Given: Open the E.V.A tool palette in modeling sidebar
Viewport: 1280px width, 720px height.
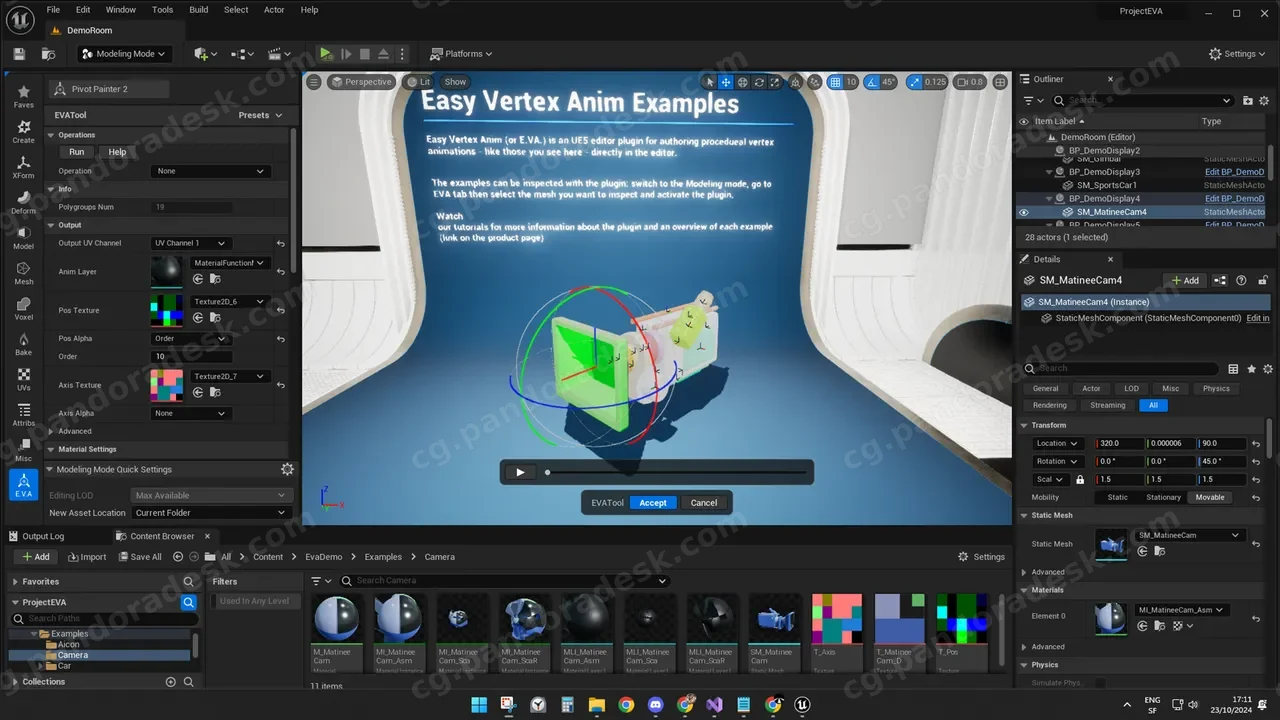Looking at the screenshot, I should [x=24, y=485].
